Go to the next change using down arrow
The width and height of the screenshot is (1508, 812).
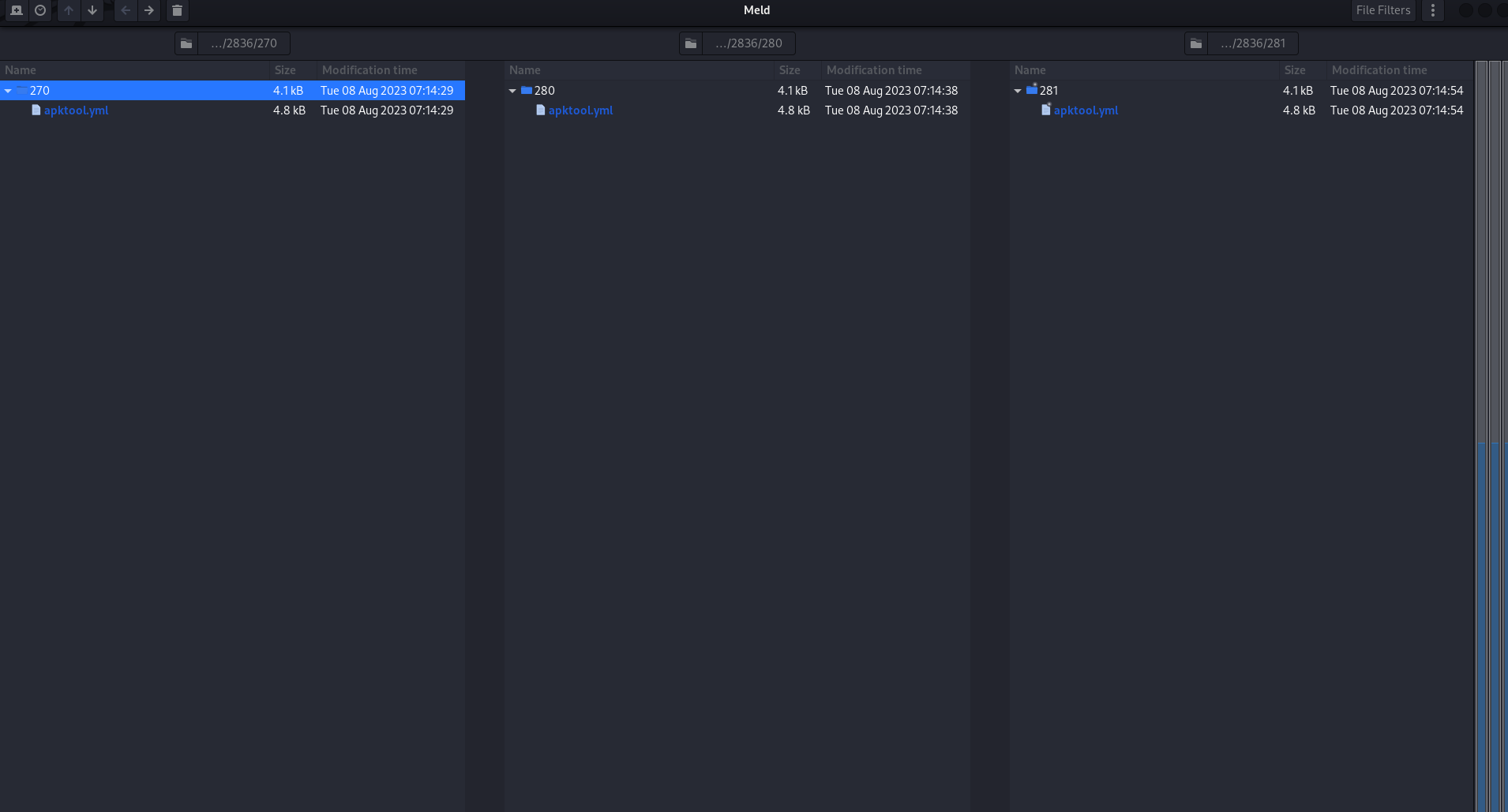(92, 10)
